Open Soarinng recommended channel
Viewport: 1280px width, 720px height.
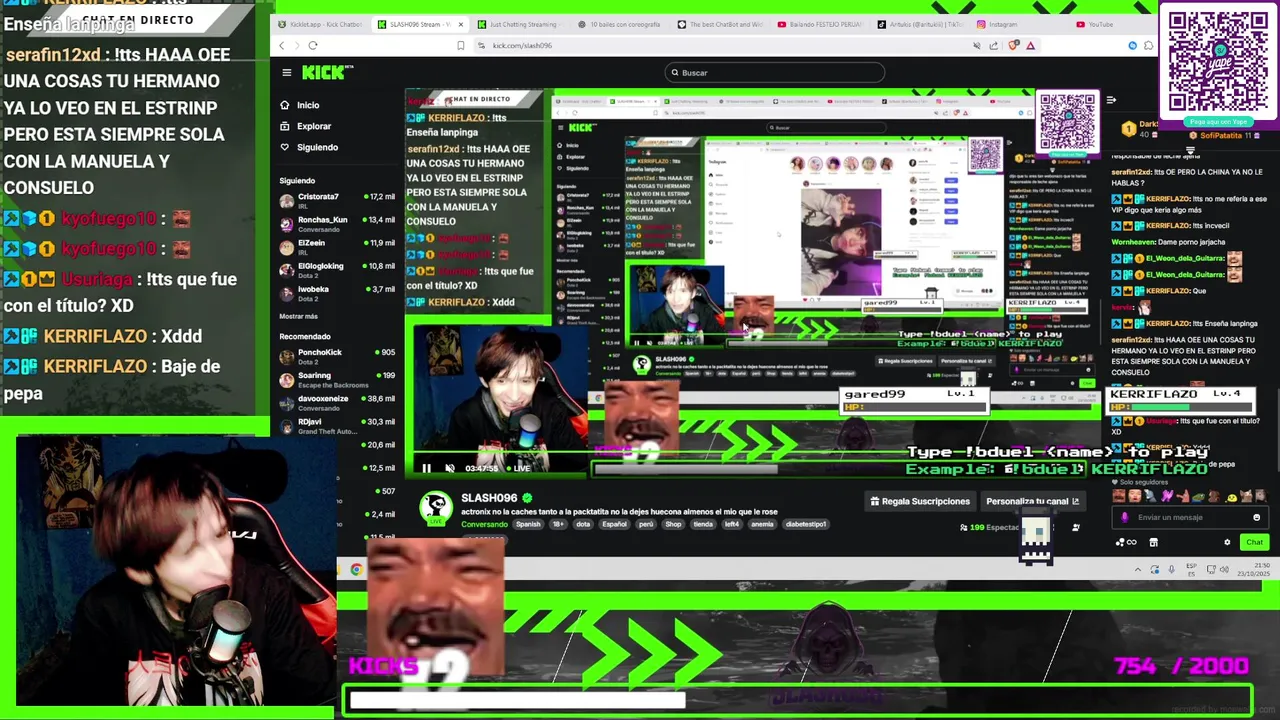coord(338,379)
